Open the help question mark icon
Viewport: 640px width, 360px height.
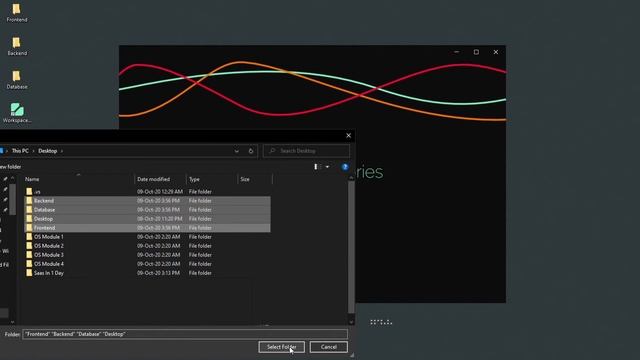(x=345, y=167)
